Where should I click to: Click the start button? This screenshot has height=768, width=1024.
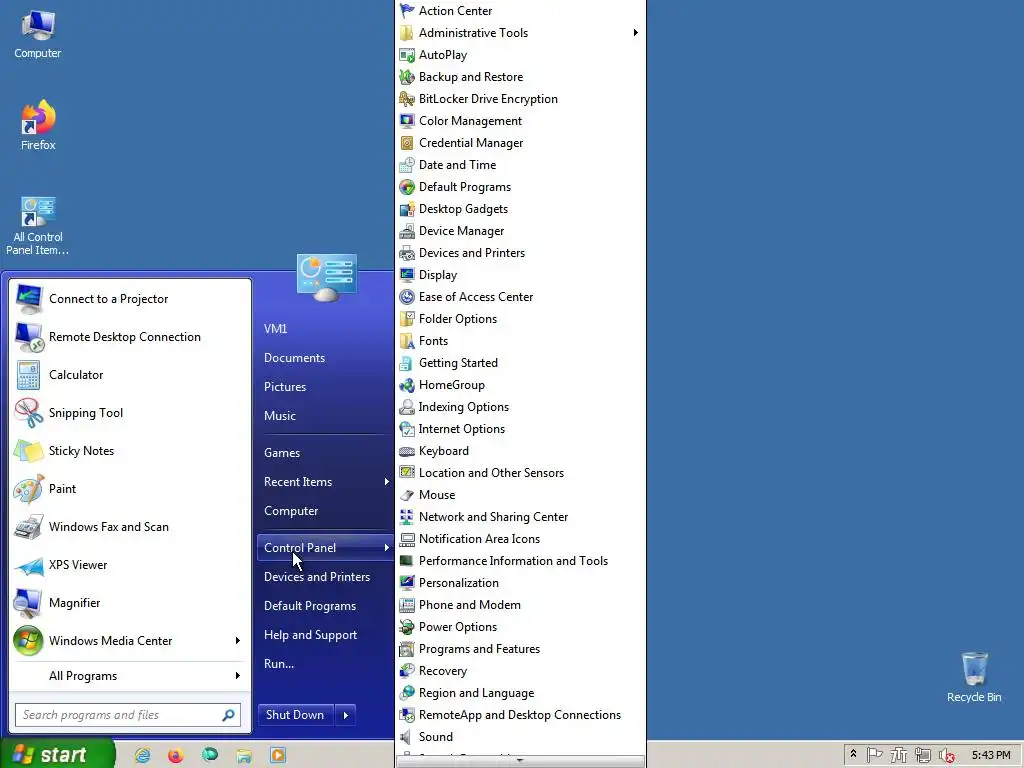[x=57, y=755]
